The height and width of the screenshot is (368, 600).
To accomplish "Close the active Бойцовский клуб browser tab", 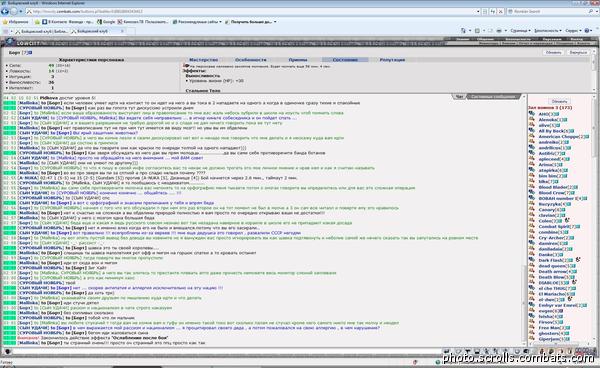I will (122, 31).
